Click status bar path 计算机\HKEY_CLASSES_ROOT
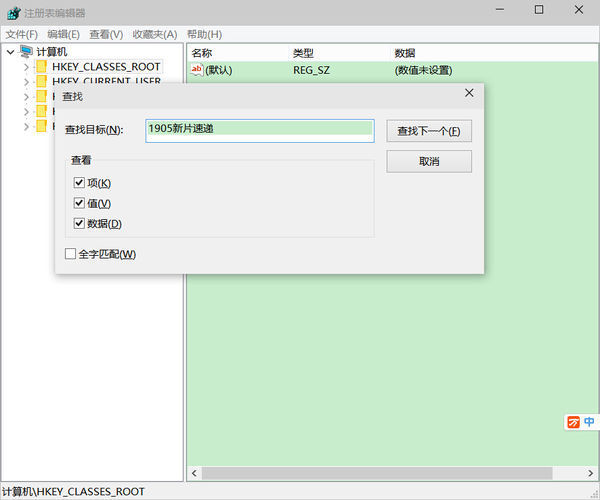 click(x=73, y=492)
